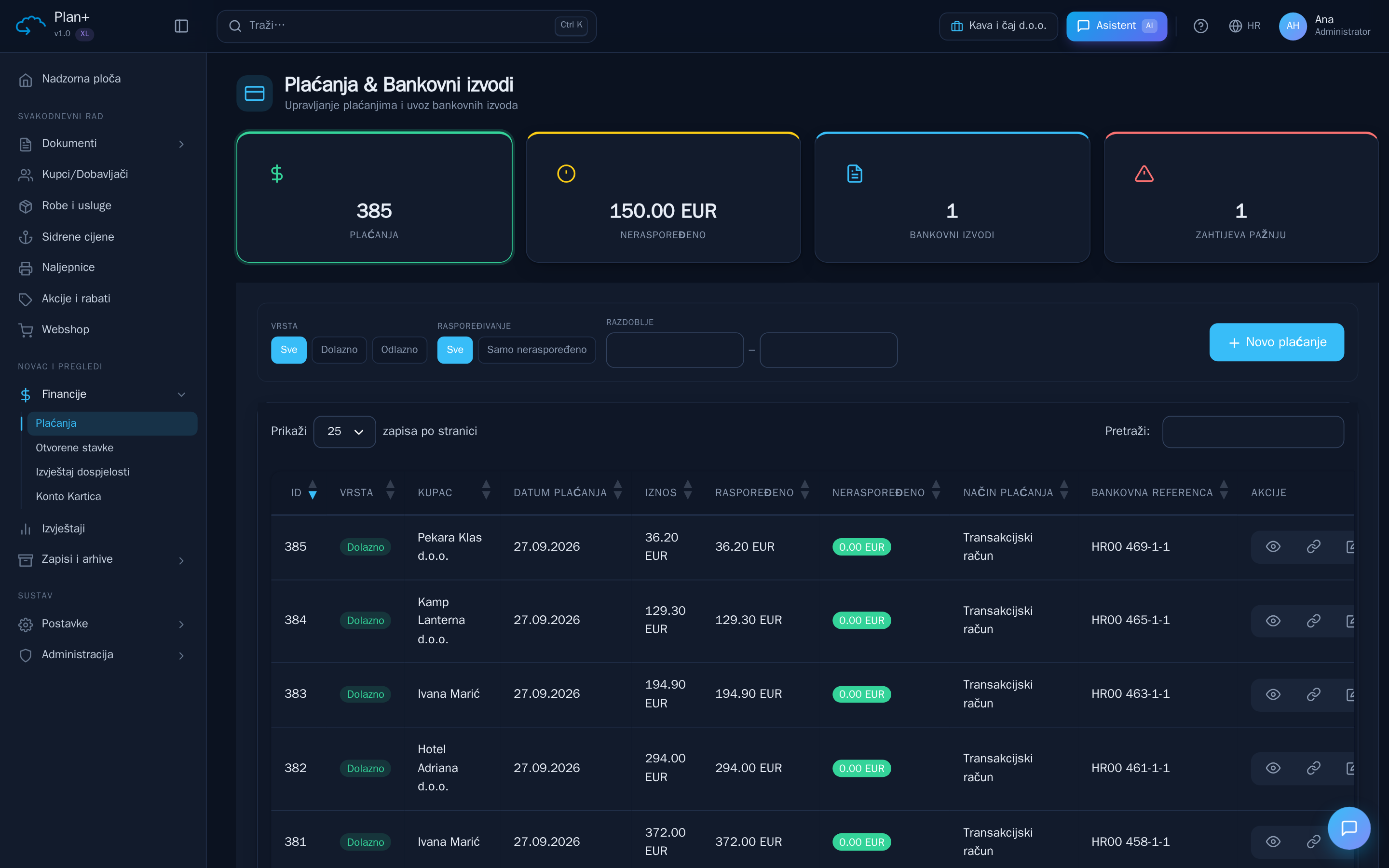Select the Bankovni izvodi card
Screen dimensions: 1389x868
click(x=952, y=198)
